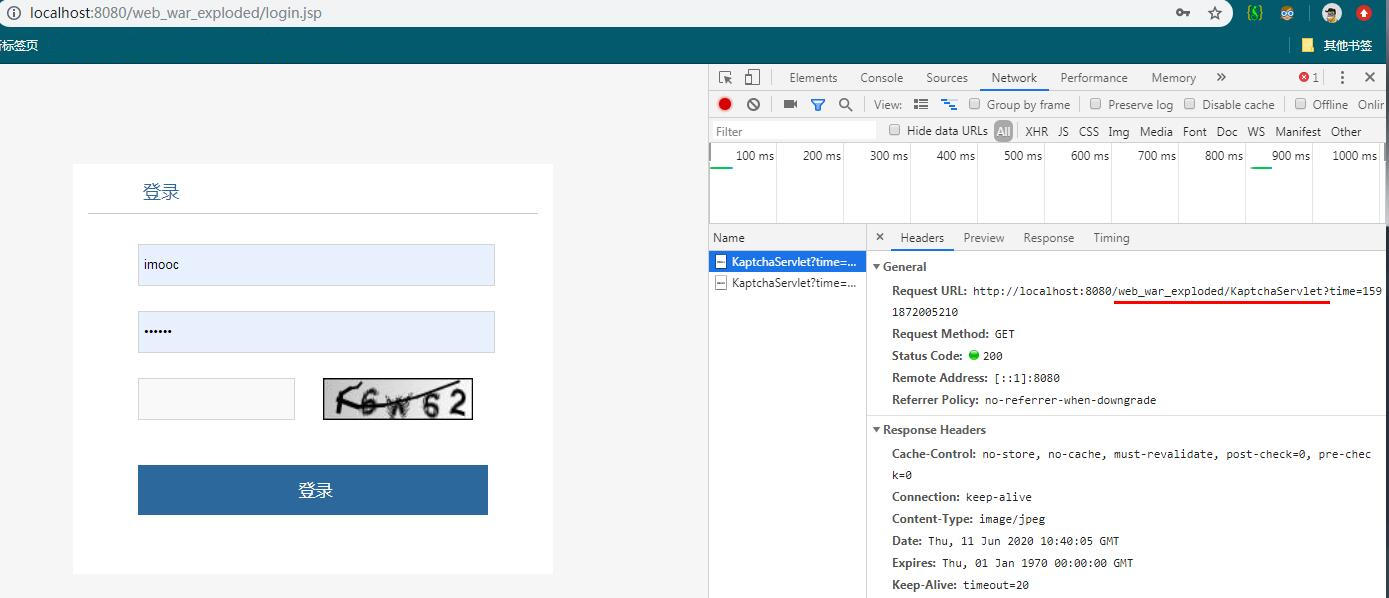Open the Preview tab of request
Viewport: 1389px width, 598px height.
point(984,238)
